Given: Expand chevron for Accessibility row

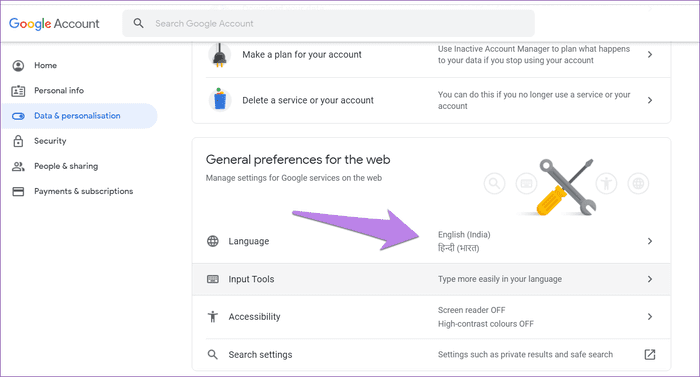Looking at the screenshot, I should [650, 317].
